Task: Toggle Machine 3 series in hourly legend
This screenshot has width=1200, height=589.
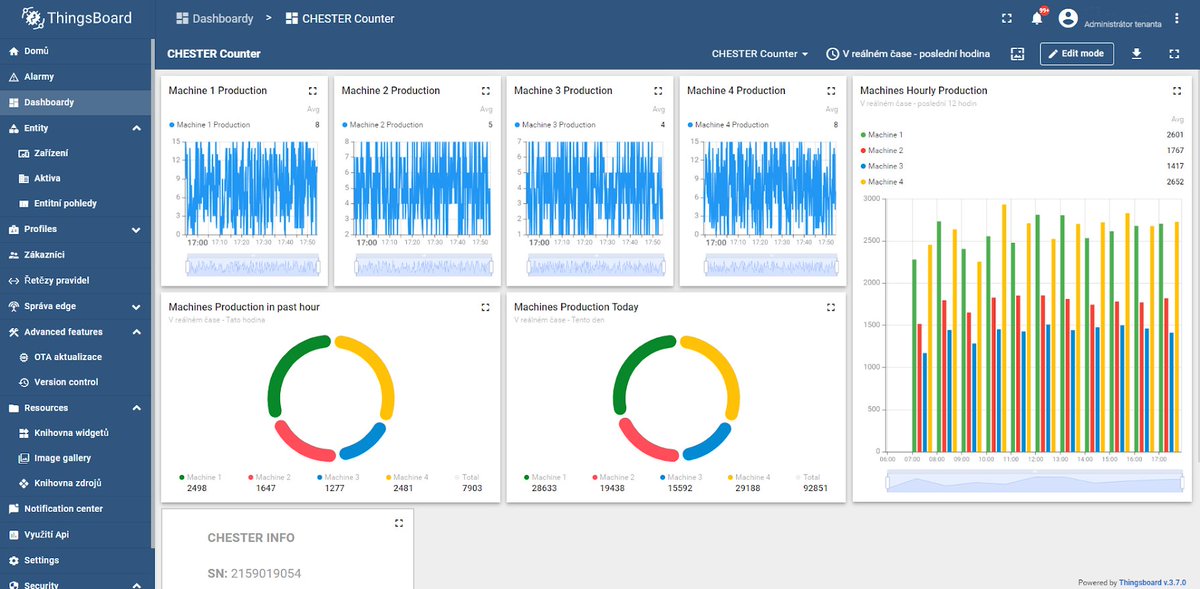Action: click(x=881, y=166)
